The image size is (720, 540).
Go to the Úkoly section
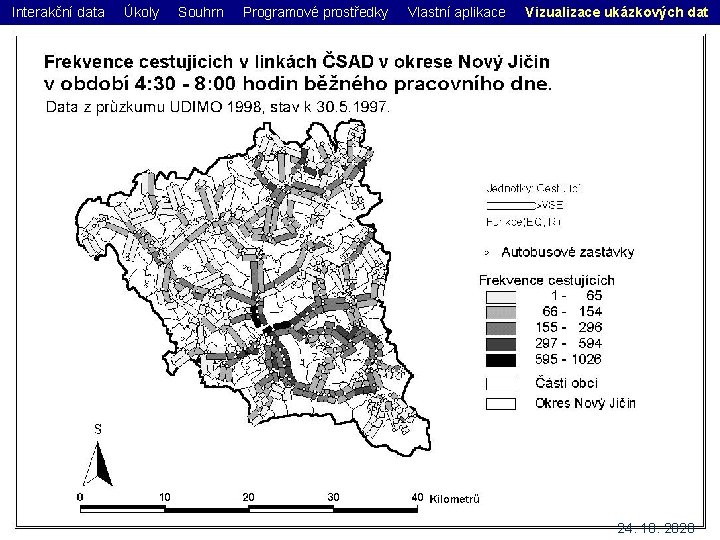(141, 12)
